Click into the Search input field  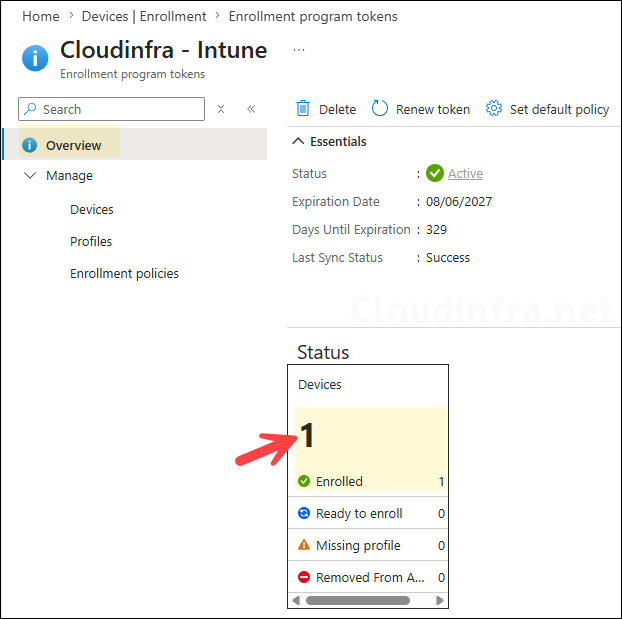click(111, 109)
